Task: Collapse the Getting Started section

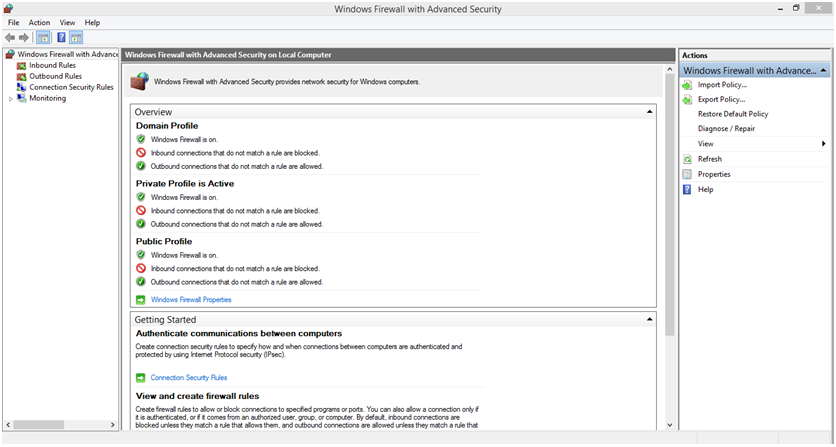Action: tap(650, 319)
